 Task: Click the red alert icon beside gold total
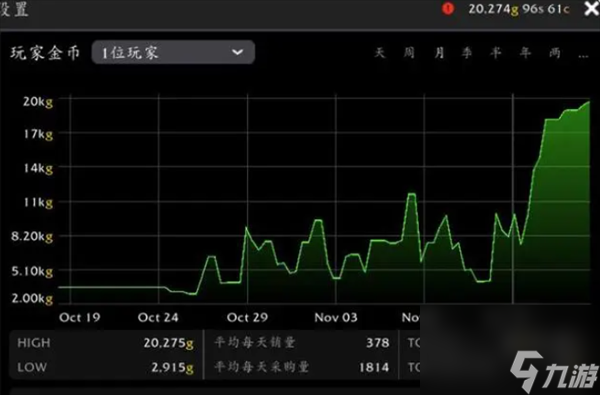pyautogui.click(x=448, y=8)
